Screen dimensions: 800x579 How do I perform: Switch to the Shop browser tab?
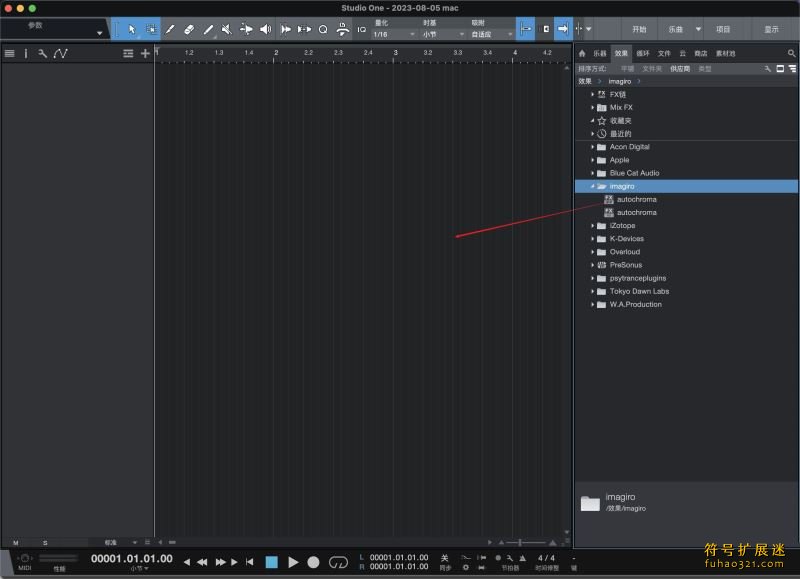click(701, 53)
